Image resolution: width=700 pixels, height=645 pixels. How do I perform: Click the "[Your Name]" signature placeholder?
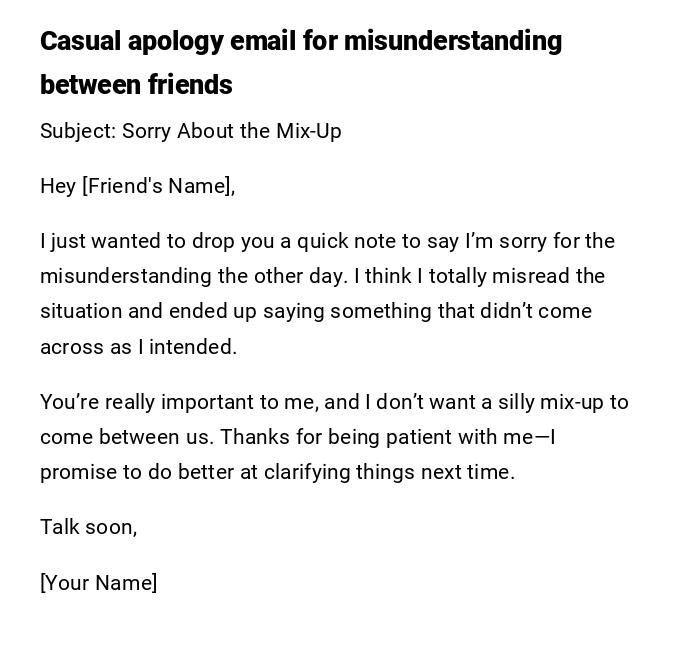tap(98, 583)
